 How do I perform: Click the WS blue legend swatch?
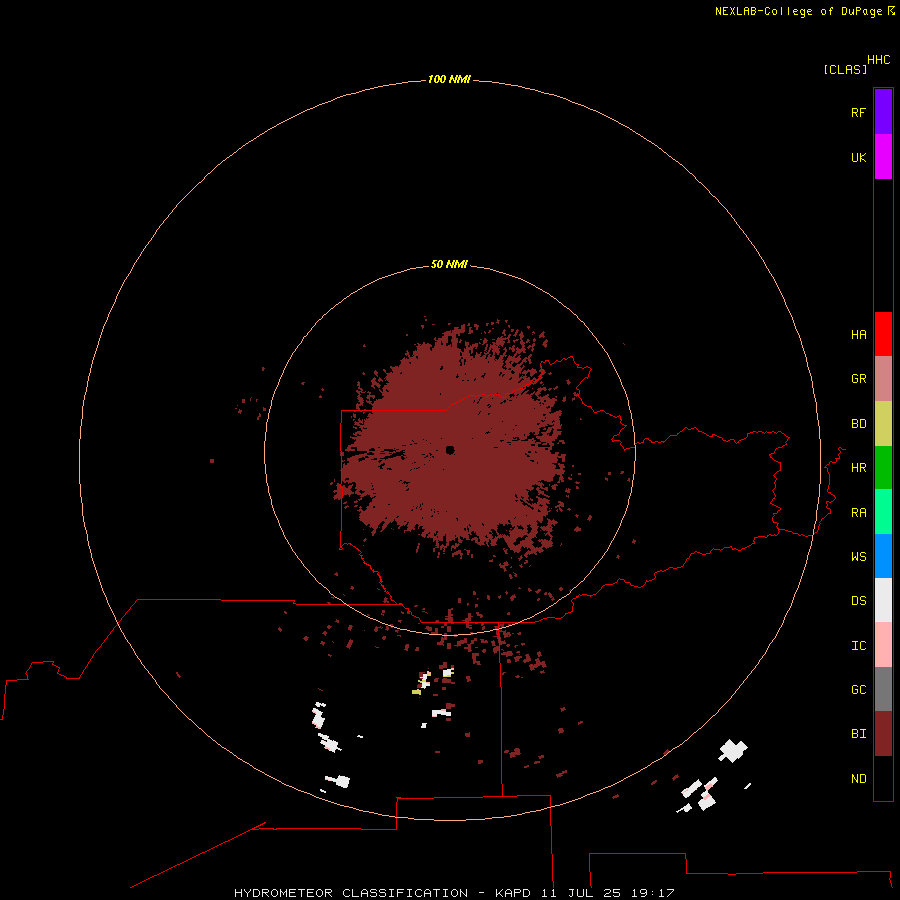pyautogui.click(x=883, y=556)
